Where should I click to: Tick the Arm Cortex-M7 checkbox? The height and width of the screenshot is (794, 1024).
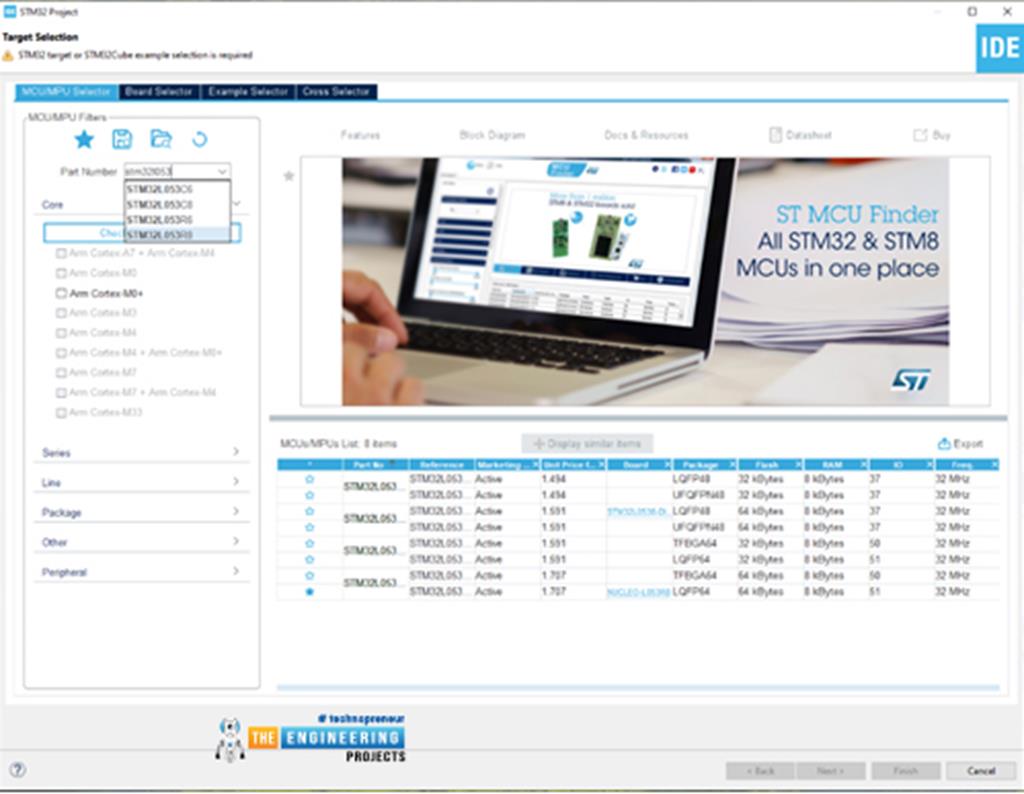tap(62, 372)
